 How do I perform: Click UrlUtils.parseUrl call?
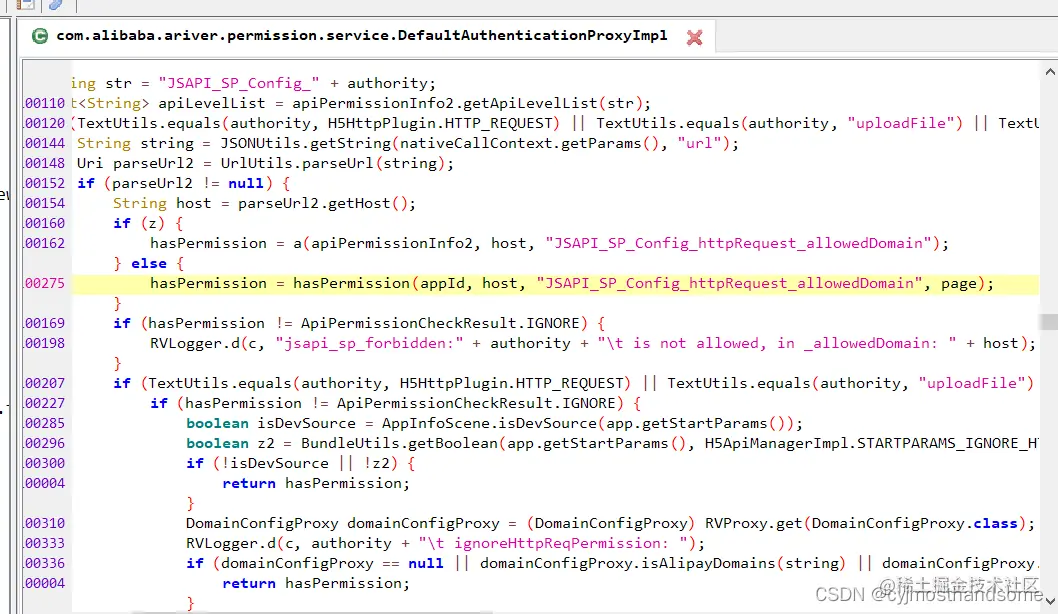pyautogui.click(x=297, y=163)
